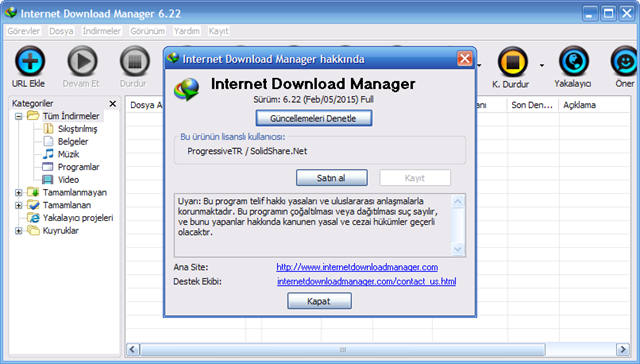The height and width of the screenshot is (364, 640).
Task: Open the contact_us.html support link
Action: point(367,282)
